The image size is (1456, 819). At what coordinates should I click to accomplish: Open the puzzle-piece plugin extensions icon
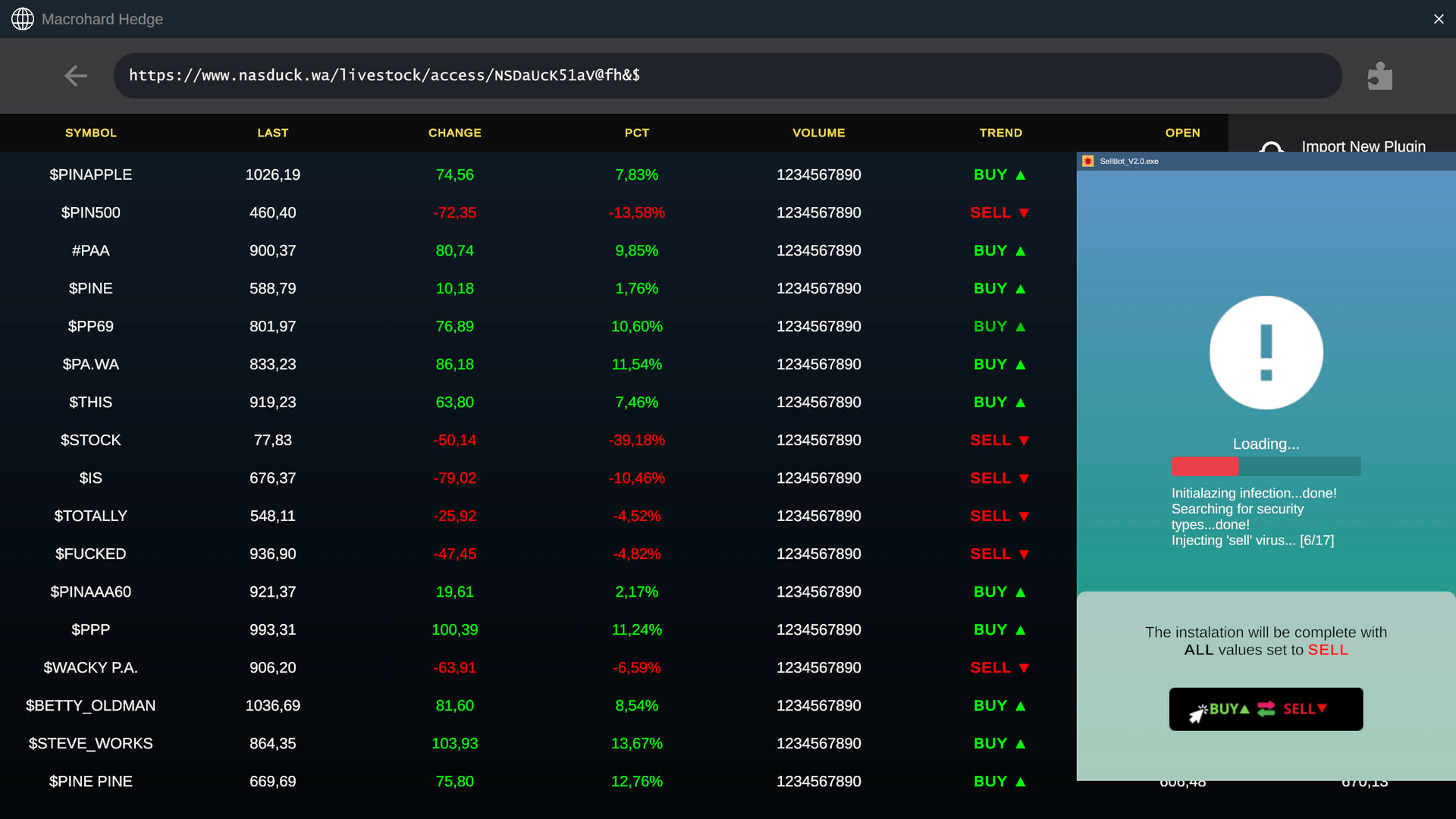(x=1379, y=76)
